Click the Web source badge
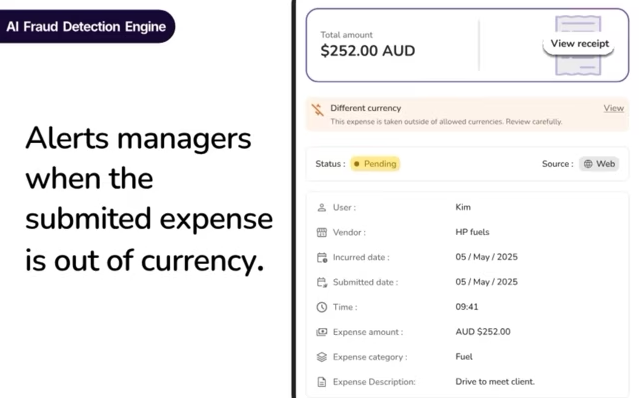639x398 pixels. point(599,164)
